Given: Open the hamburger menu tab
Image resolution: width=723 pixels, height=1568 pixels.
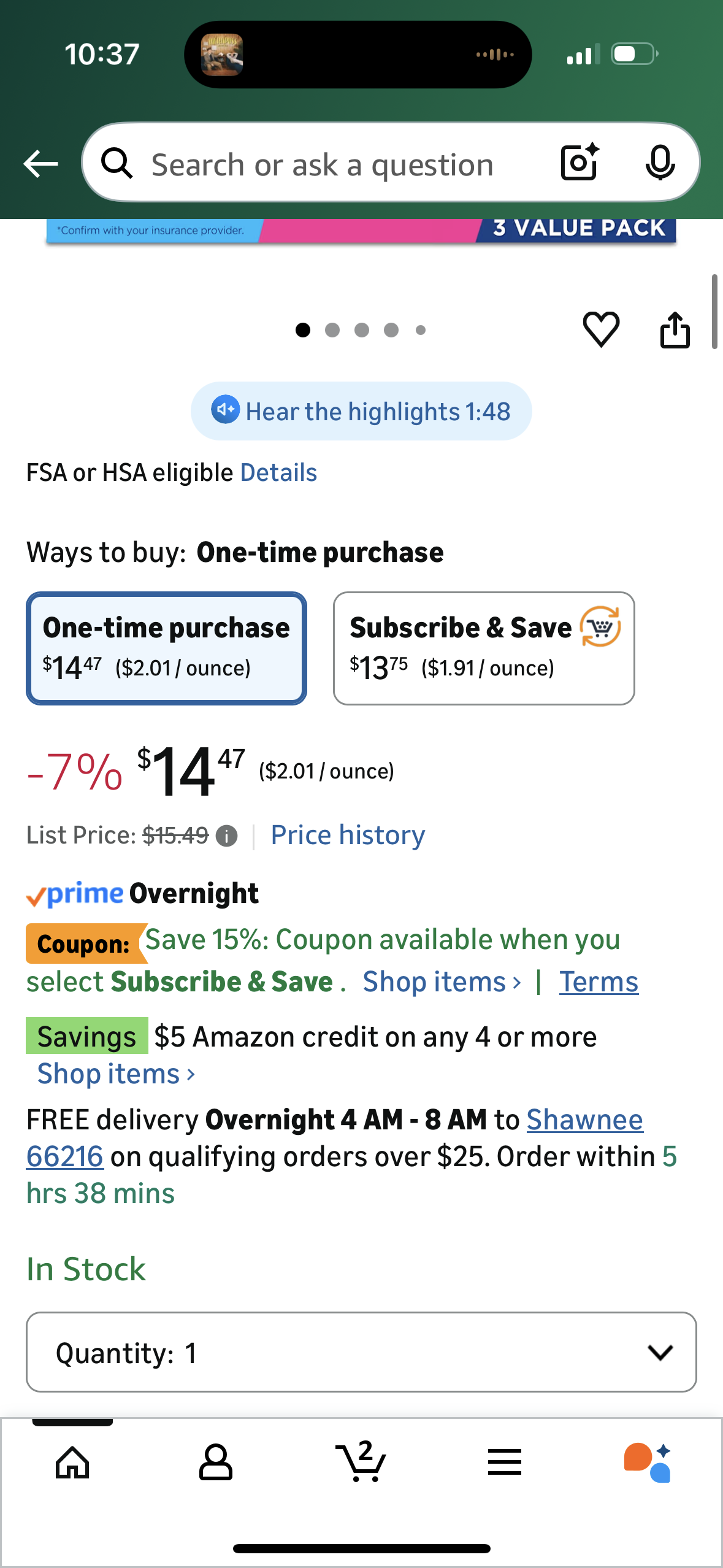Looking at the screenshot, I should pos(505,1462).
